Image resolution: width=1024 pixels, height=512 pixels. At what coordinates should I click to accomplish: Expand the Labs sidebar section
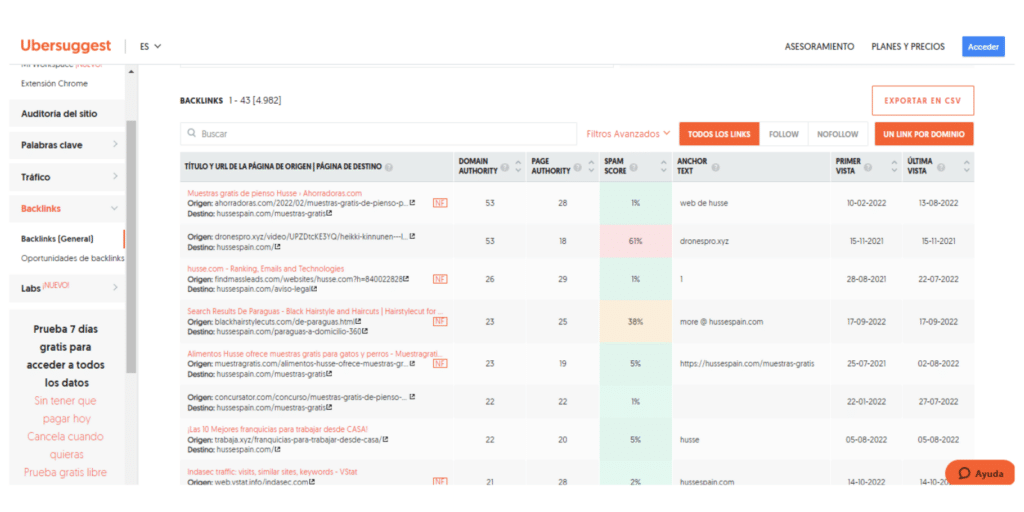(x=67, y=287)
